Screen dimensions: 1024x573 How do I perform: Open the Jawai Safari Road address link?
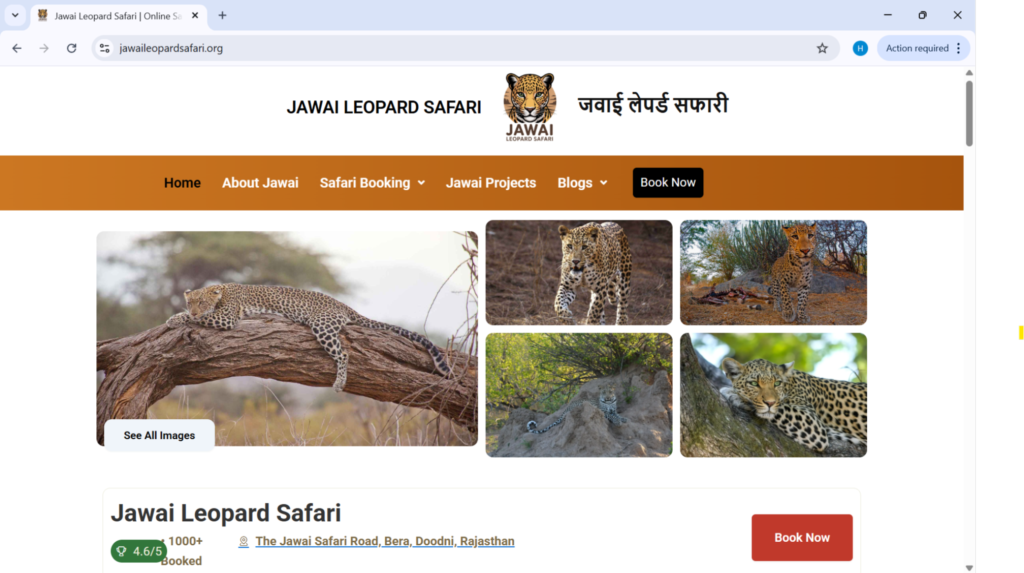[x=385, y=542]
